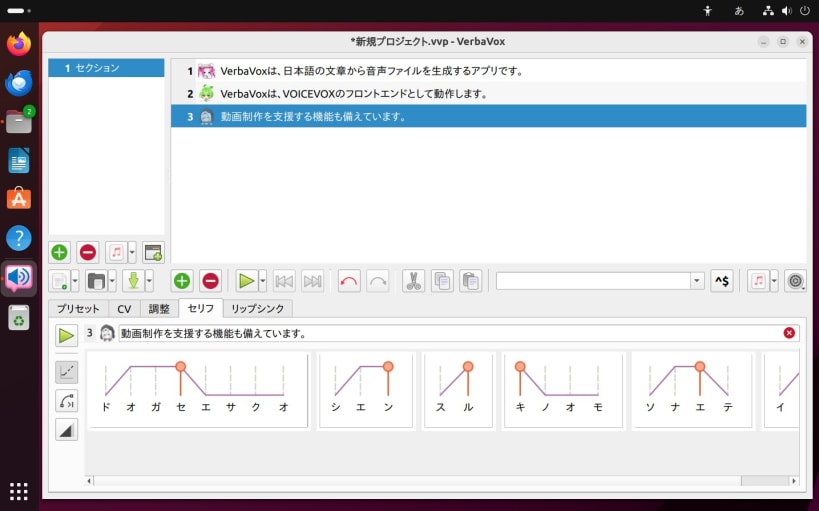Viewport: 819px width, 511px height.
Task: Click the grey redo arrow
Action: 378,281
